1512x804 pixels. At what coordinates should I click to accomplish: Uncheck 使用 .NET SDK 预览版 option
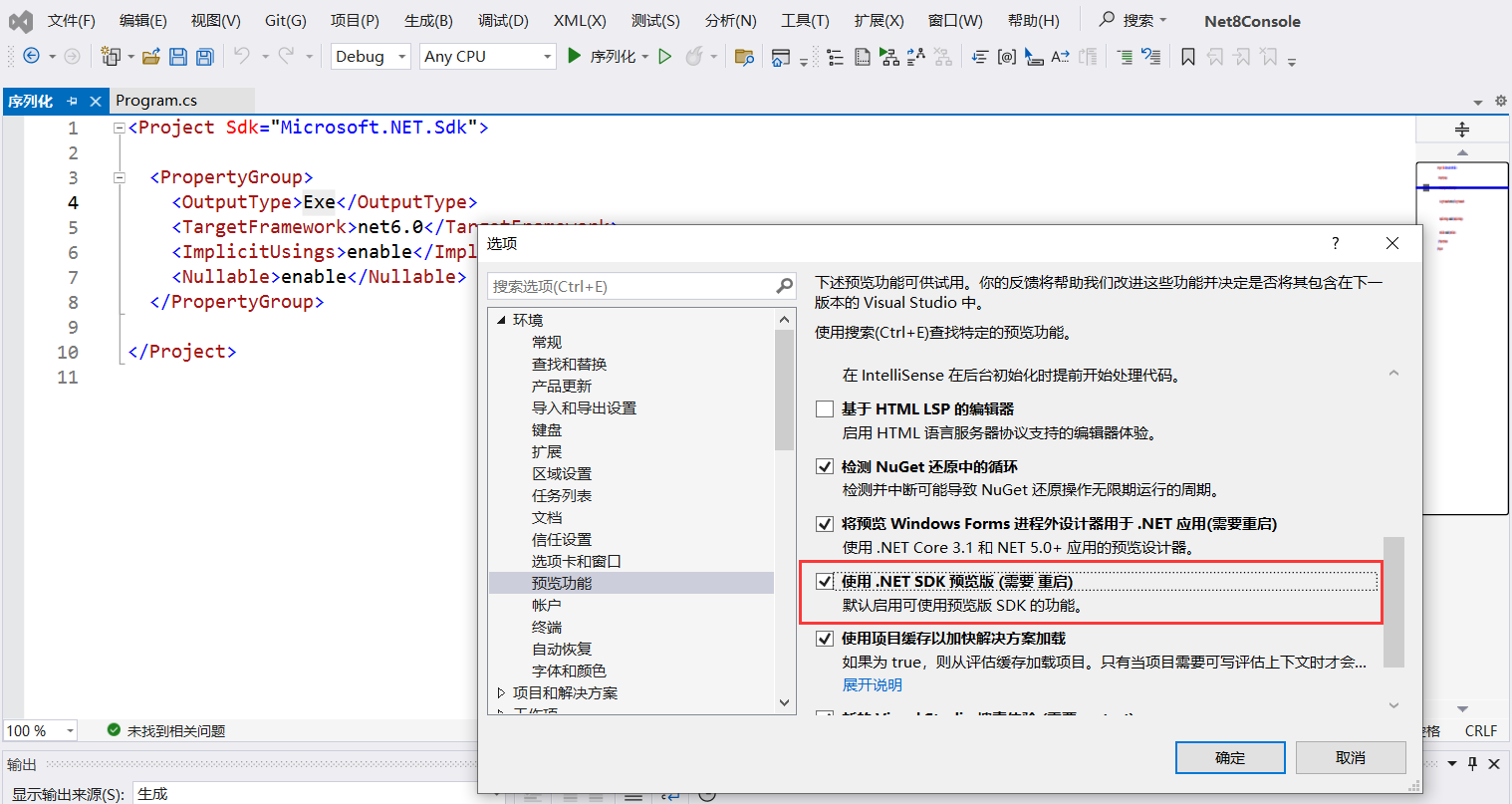pos(825,581)
